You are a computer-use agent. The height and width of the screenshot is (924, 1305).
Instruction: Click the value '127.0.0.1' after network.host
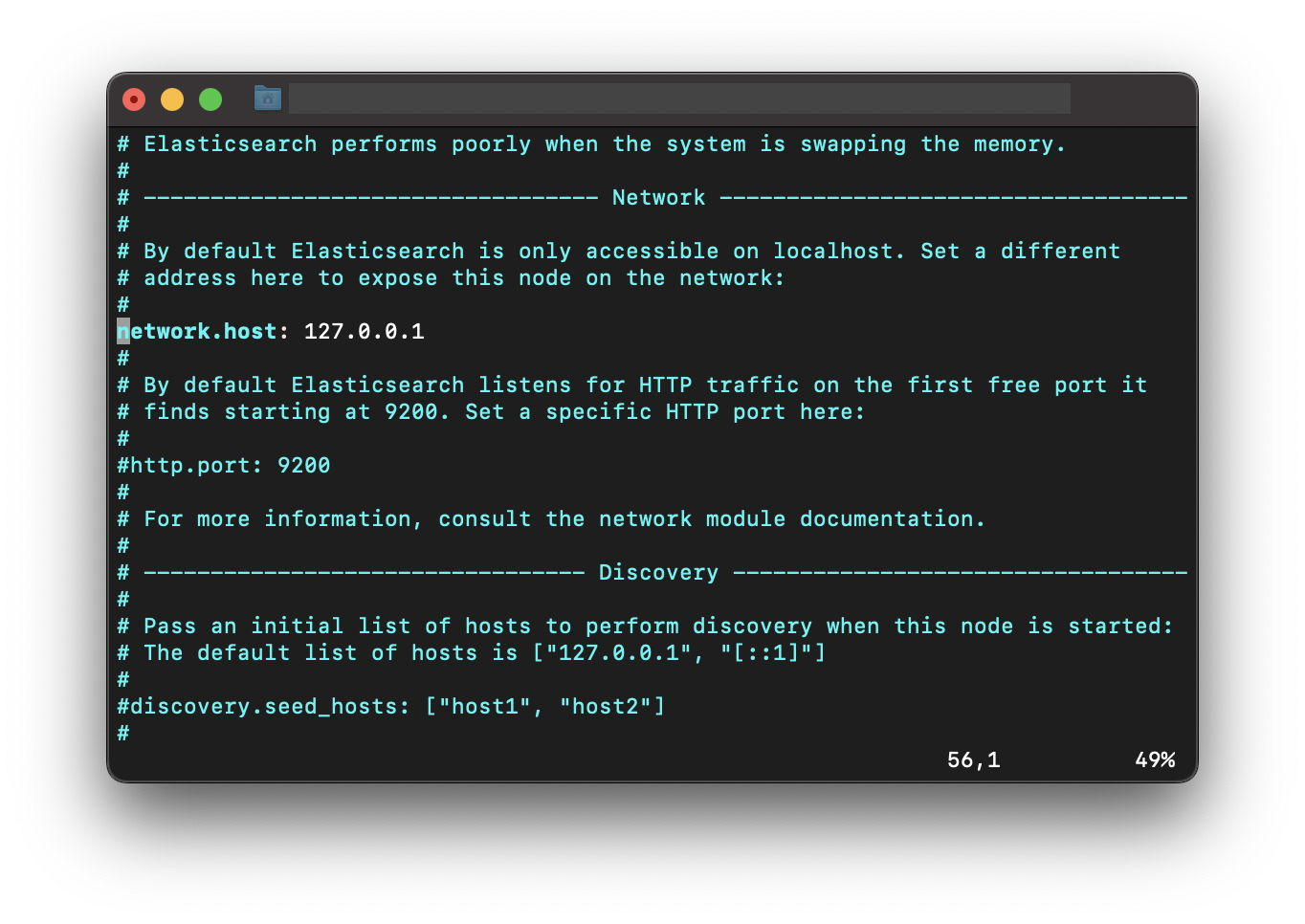pos(364,332)
